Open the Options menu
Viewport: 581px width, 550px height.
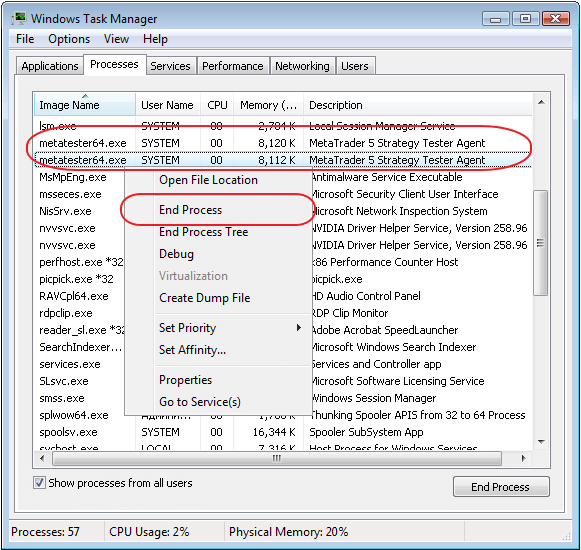69,39
